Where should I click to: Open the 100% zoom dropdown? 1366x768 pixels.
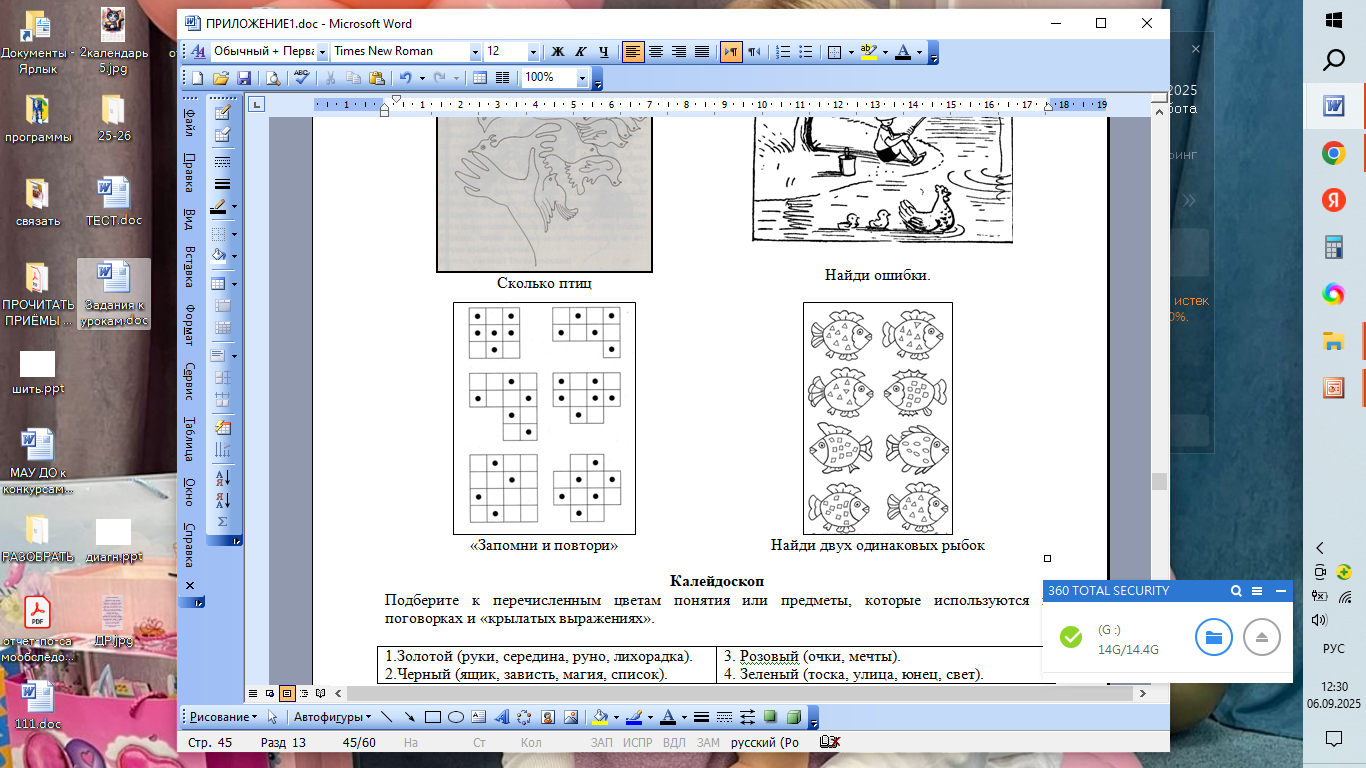click(582, 78)
